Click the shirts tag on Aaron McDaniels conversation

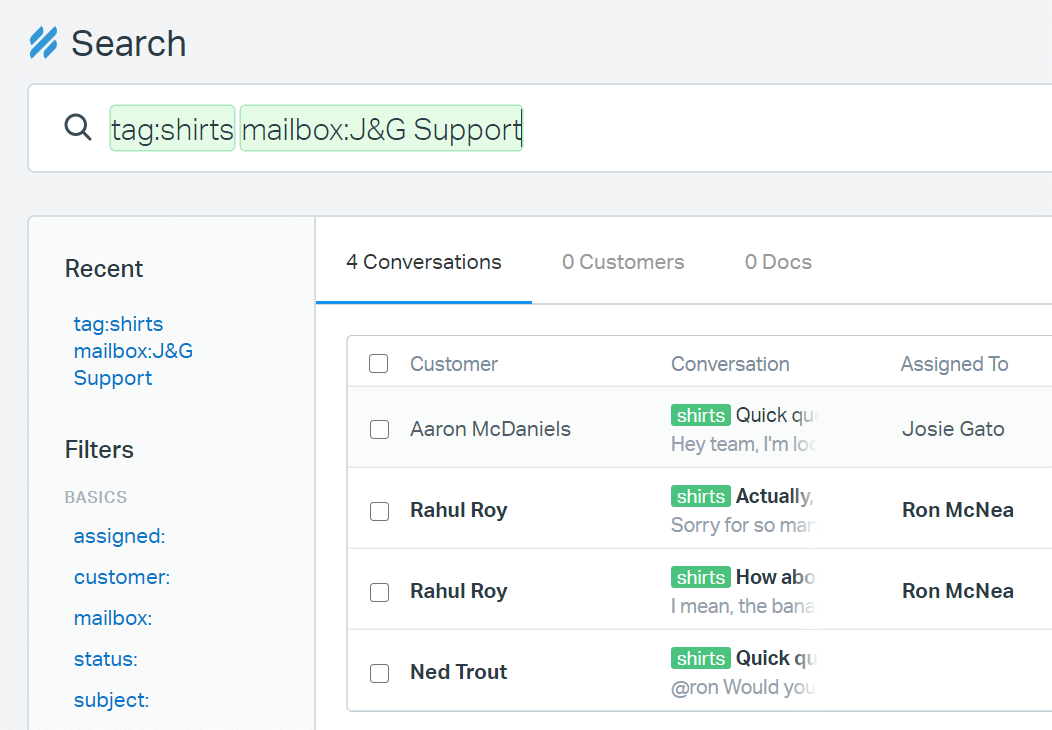700,415
